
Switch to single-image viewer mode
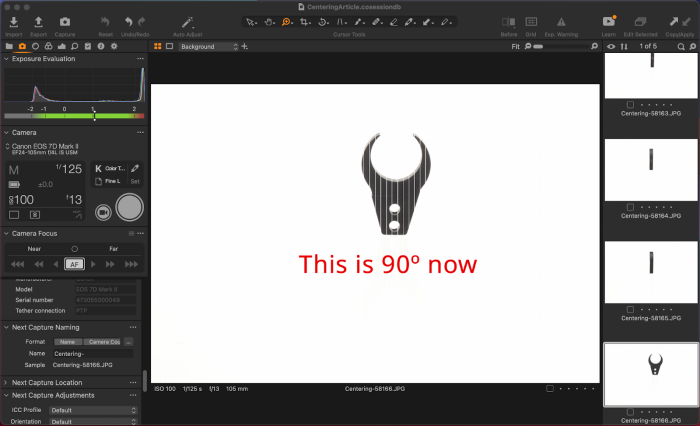click(170, 46)
